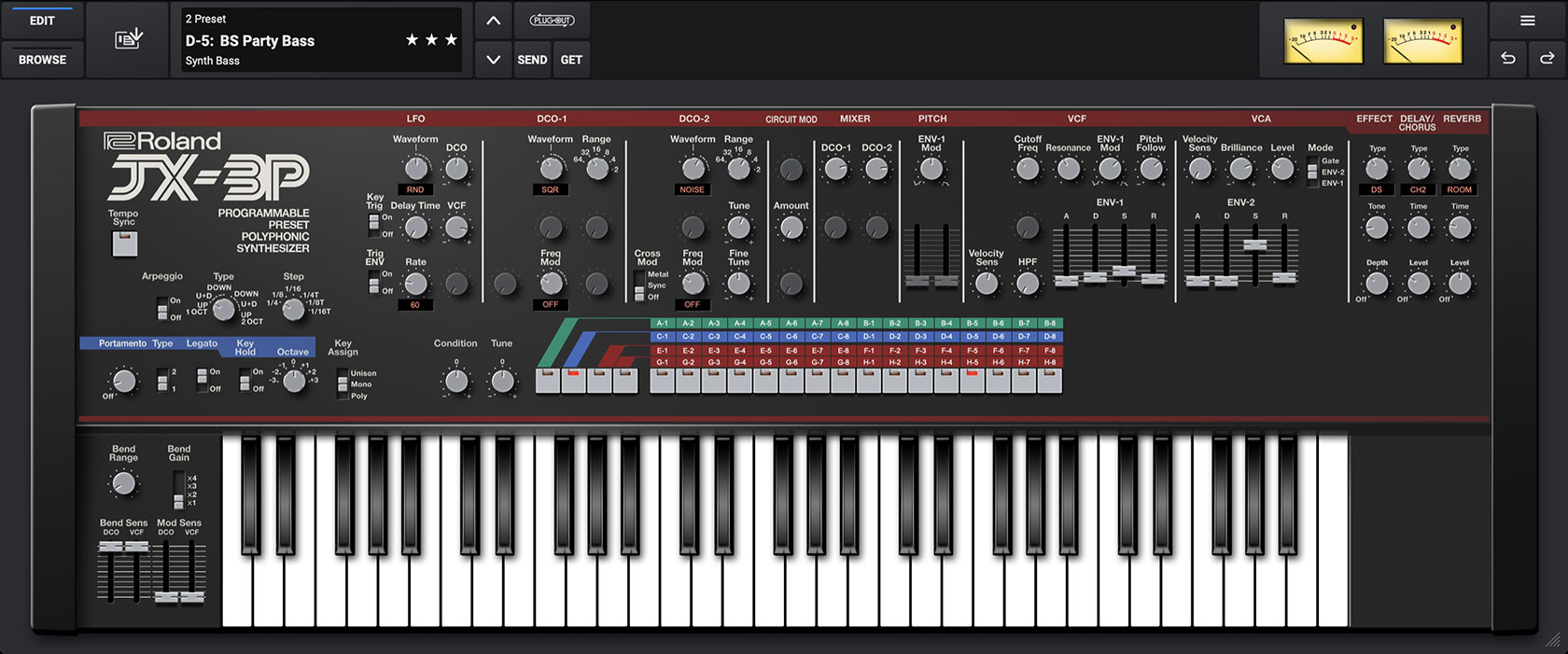Flip the Portamento Type switch
Viewport: 1568px width, 654px height.
162,380
